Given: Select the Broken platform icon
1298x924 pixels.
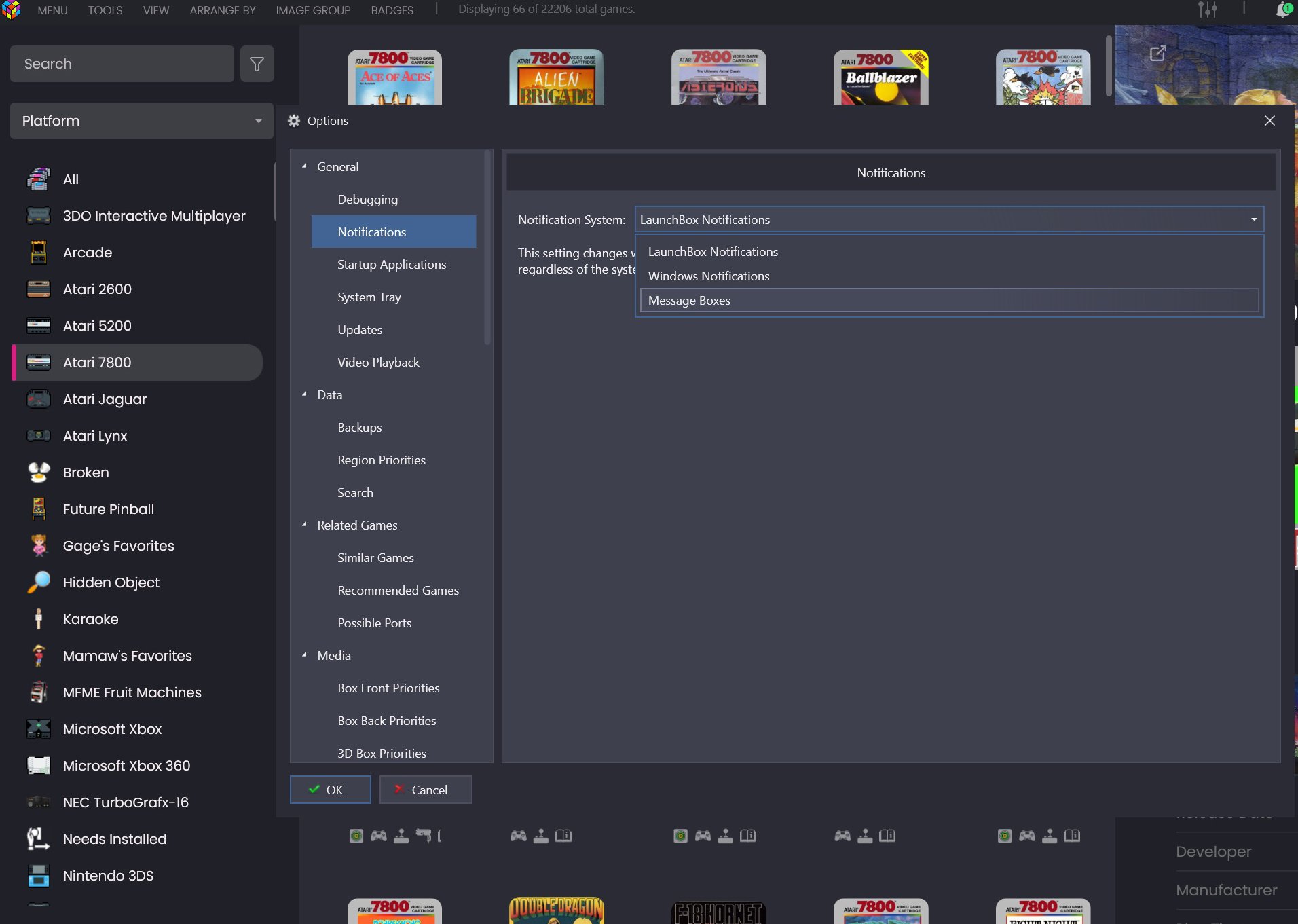Looking at the screenshot, I should tap(39, 473).
